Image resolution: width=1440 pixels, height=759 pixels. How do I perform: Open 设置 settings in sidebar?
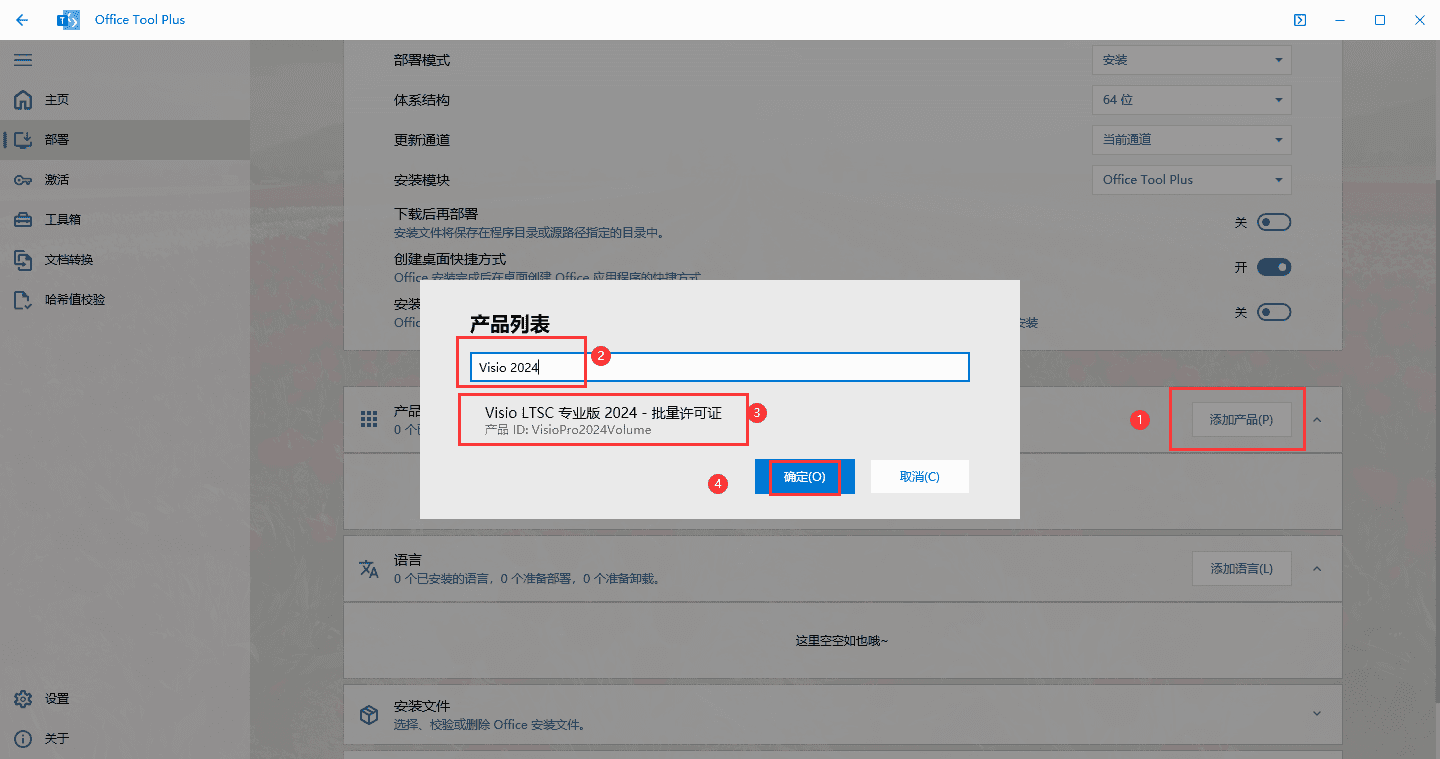(124, 699)
